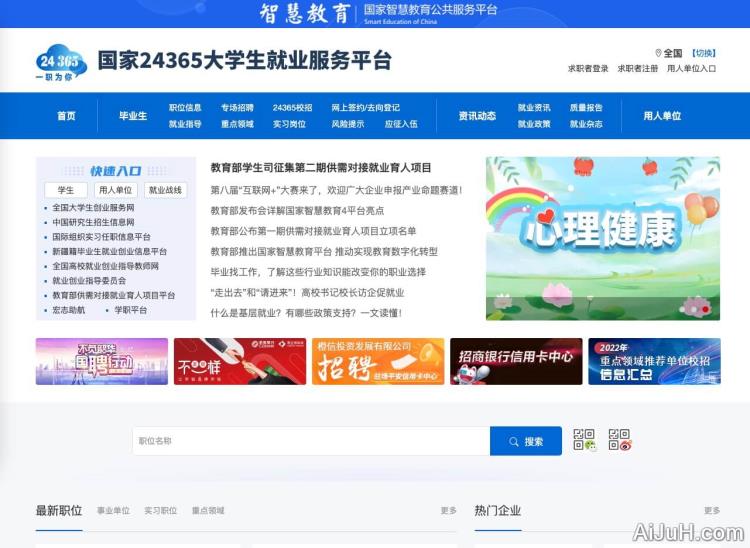Image resolution: width=750 pixels, height=548 pixels.
Task: Select the 学生 quick entry tab
Action: point(66,190)
